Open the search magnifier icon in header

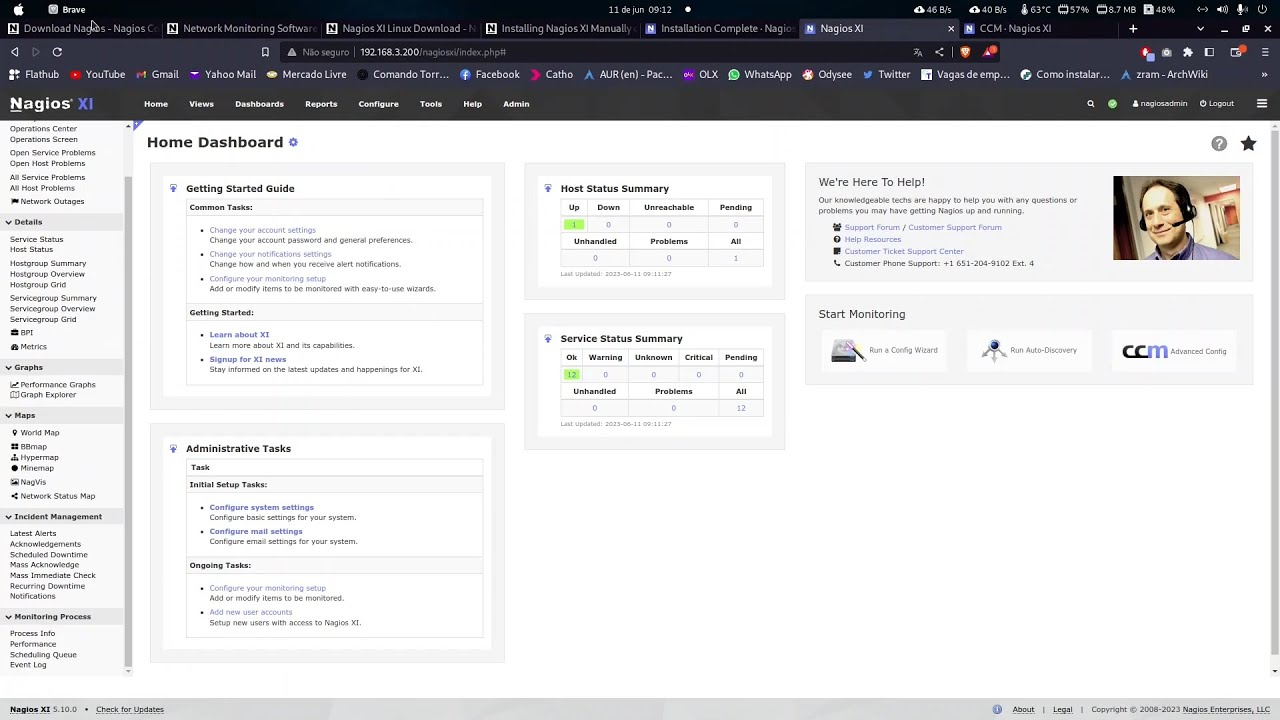pyautogui.click(x=1091, y=104)
